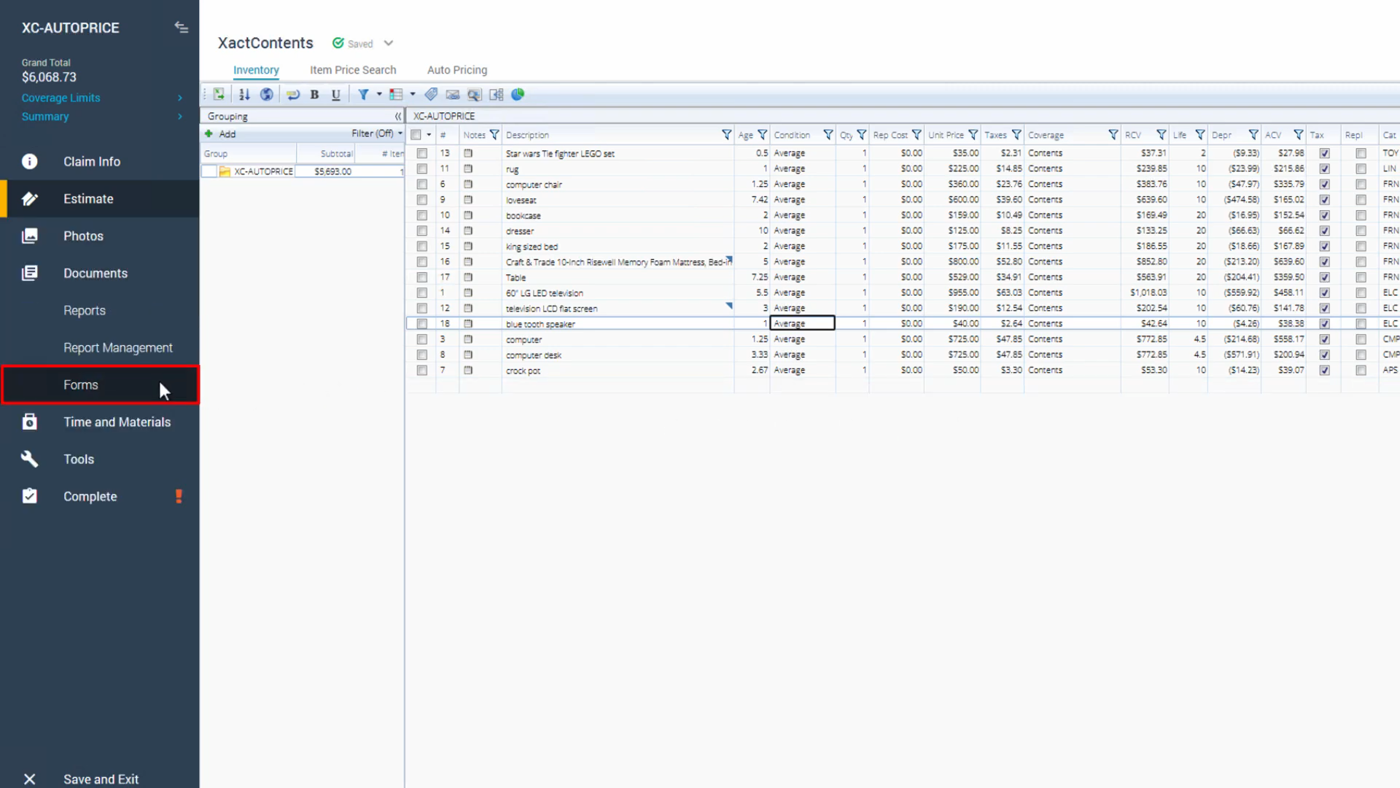
Task: Click the pie chart toolbar icon
Action: click(x=518, y=94)
